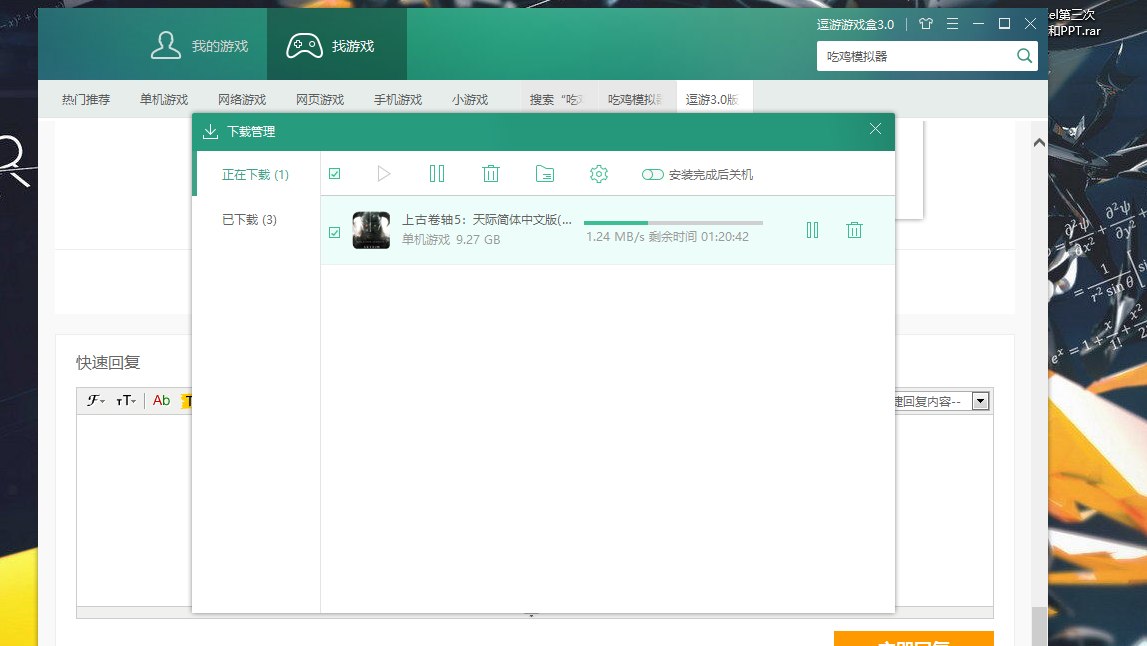Open 网页游戏 tab
This screenshot has width=1147, height=646.
click(320, 99)
